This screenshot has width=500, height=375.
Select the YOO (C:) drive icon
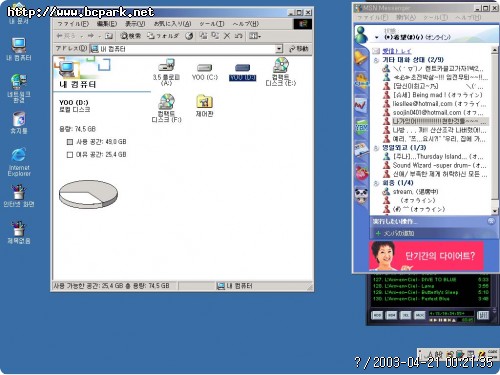[205, 72]
